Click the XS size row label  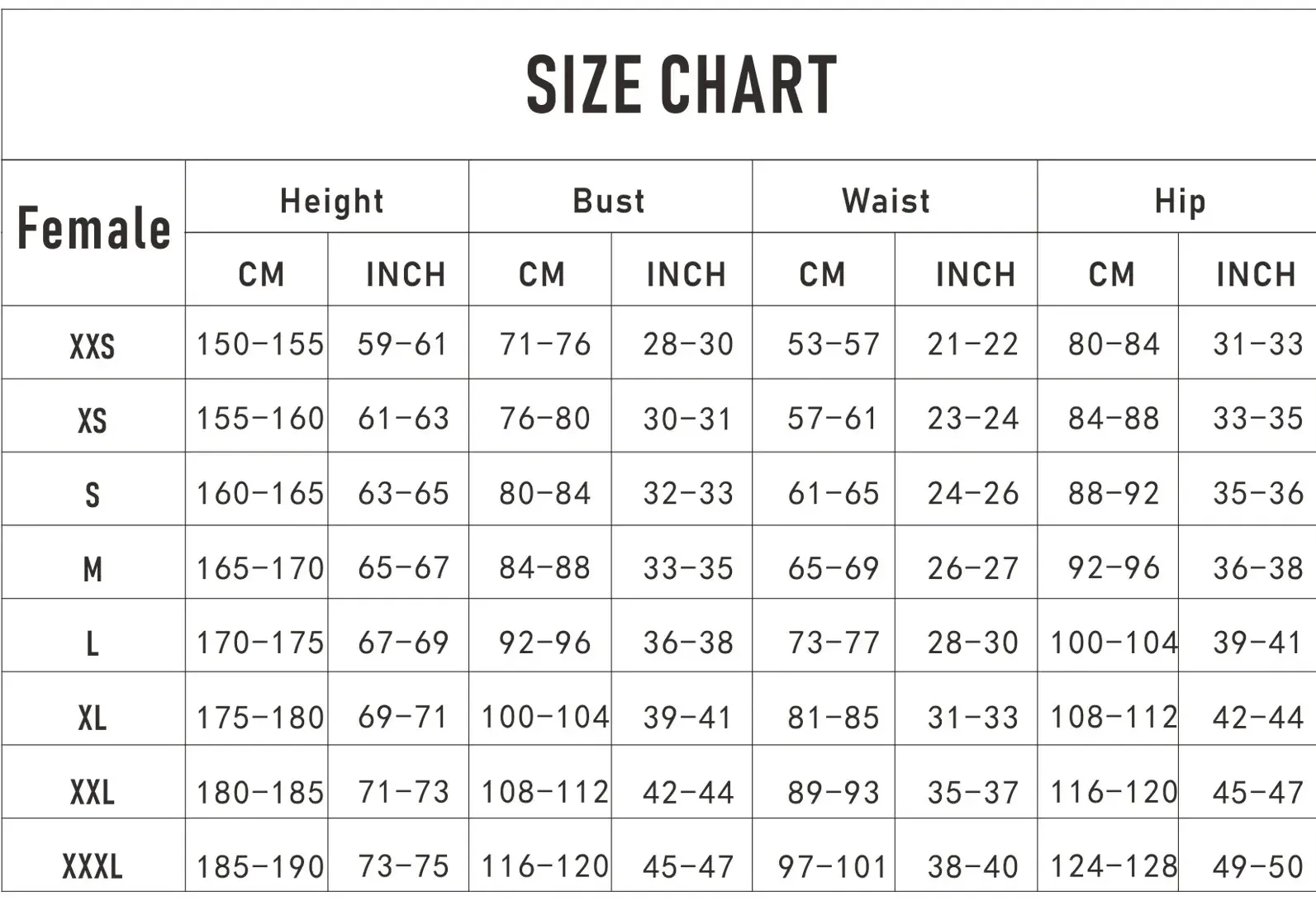(93, 420)
